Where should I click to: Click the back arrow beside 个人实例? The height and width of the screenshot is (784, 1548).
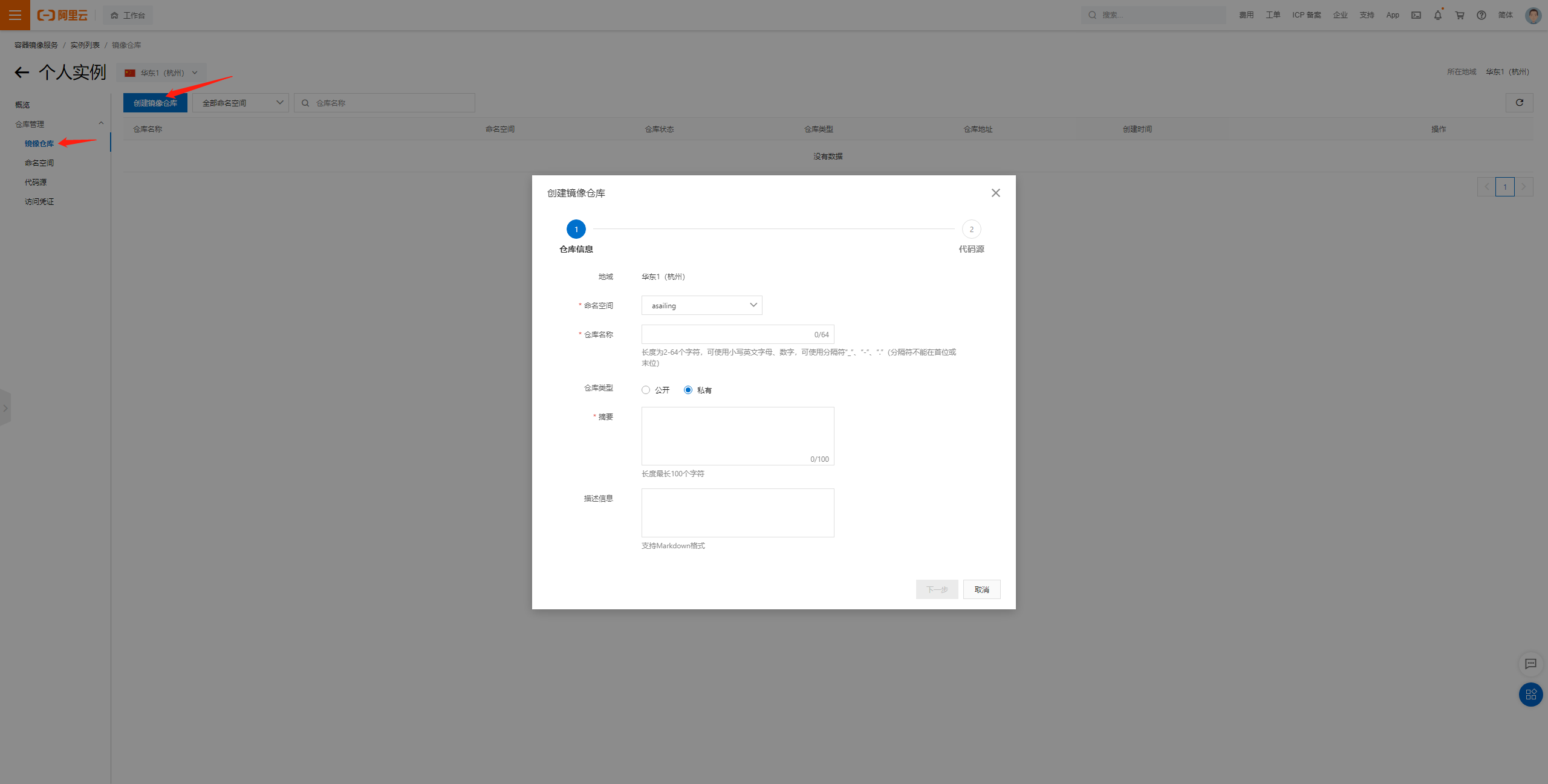tap(22, 73)
